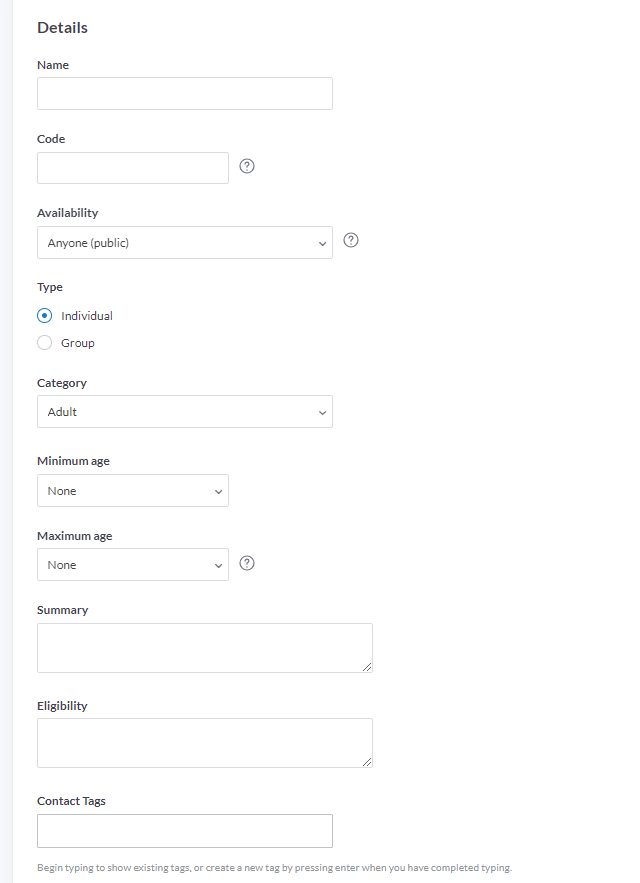Click the Summary textarea resize handle
This screenshot has width=640, height=883.
pyautogui.click(x=367, y=667)
